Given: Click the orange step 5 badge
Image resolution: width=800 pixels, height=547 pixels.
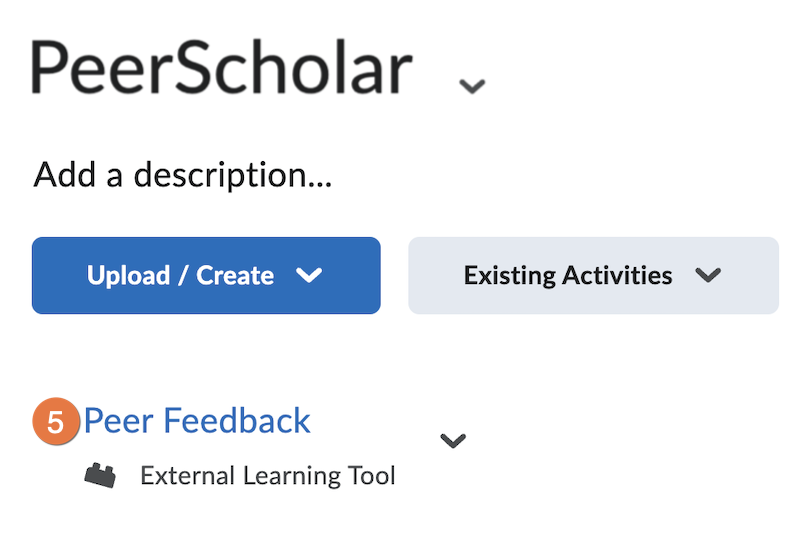Looking at the screenshot, I should (56, 422).
